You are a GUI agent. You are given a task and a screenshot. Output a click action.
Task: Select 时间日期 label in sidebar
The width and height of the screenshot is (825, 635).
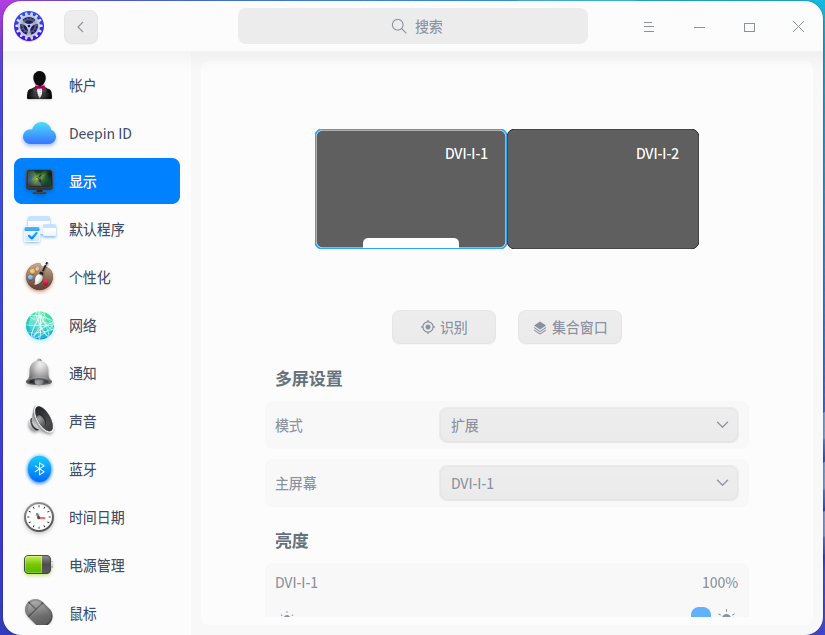click(x=97, y=518)
